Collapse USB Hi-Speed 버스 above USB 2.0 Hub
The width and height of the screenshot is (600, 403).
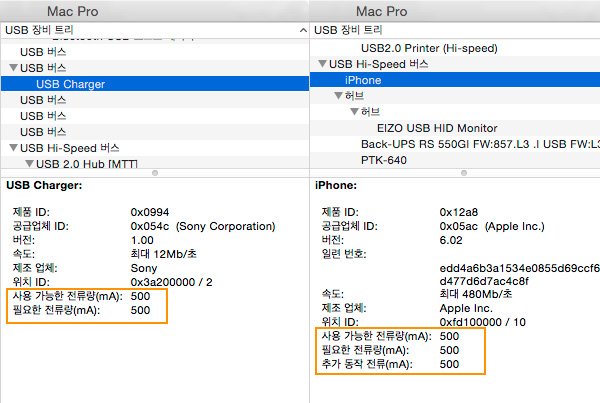point(13,147)
